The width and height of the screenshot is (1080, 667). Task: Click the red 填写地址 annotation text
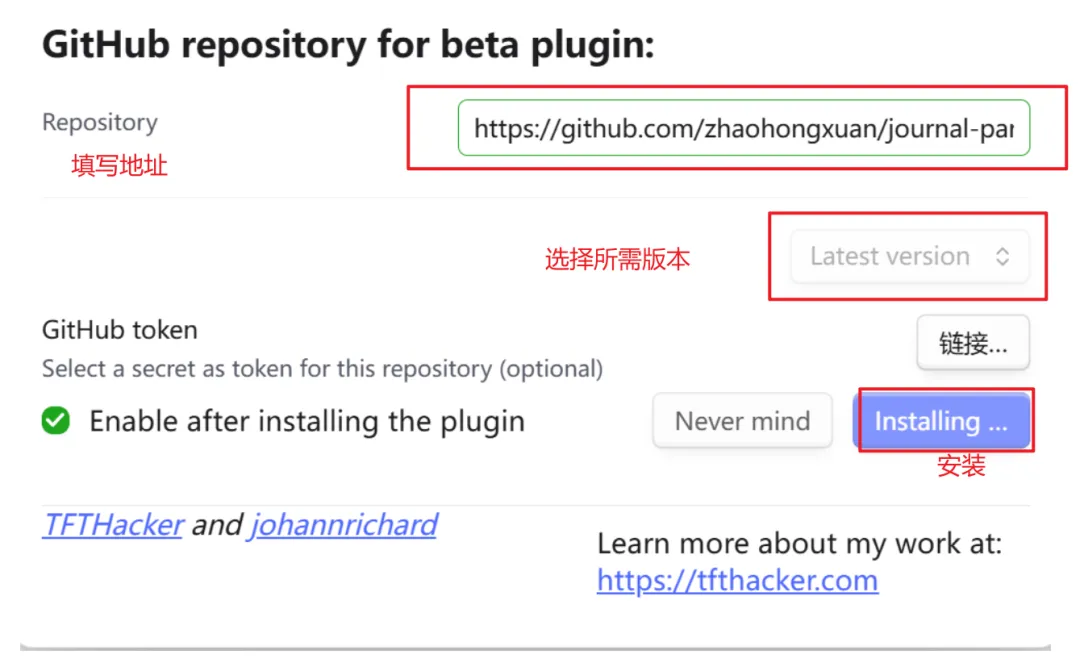coord(119,165)
